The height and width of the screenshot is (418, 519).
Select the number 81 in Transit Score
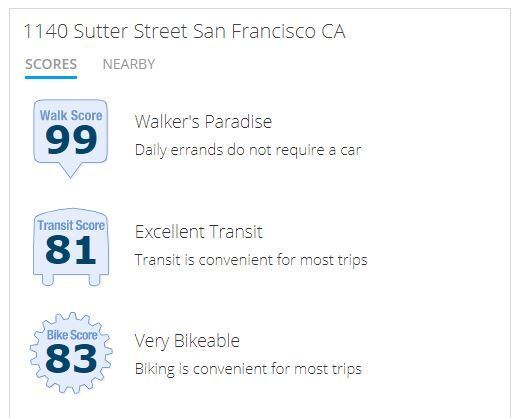[x=71, y=250]
